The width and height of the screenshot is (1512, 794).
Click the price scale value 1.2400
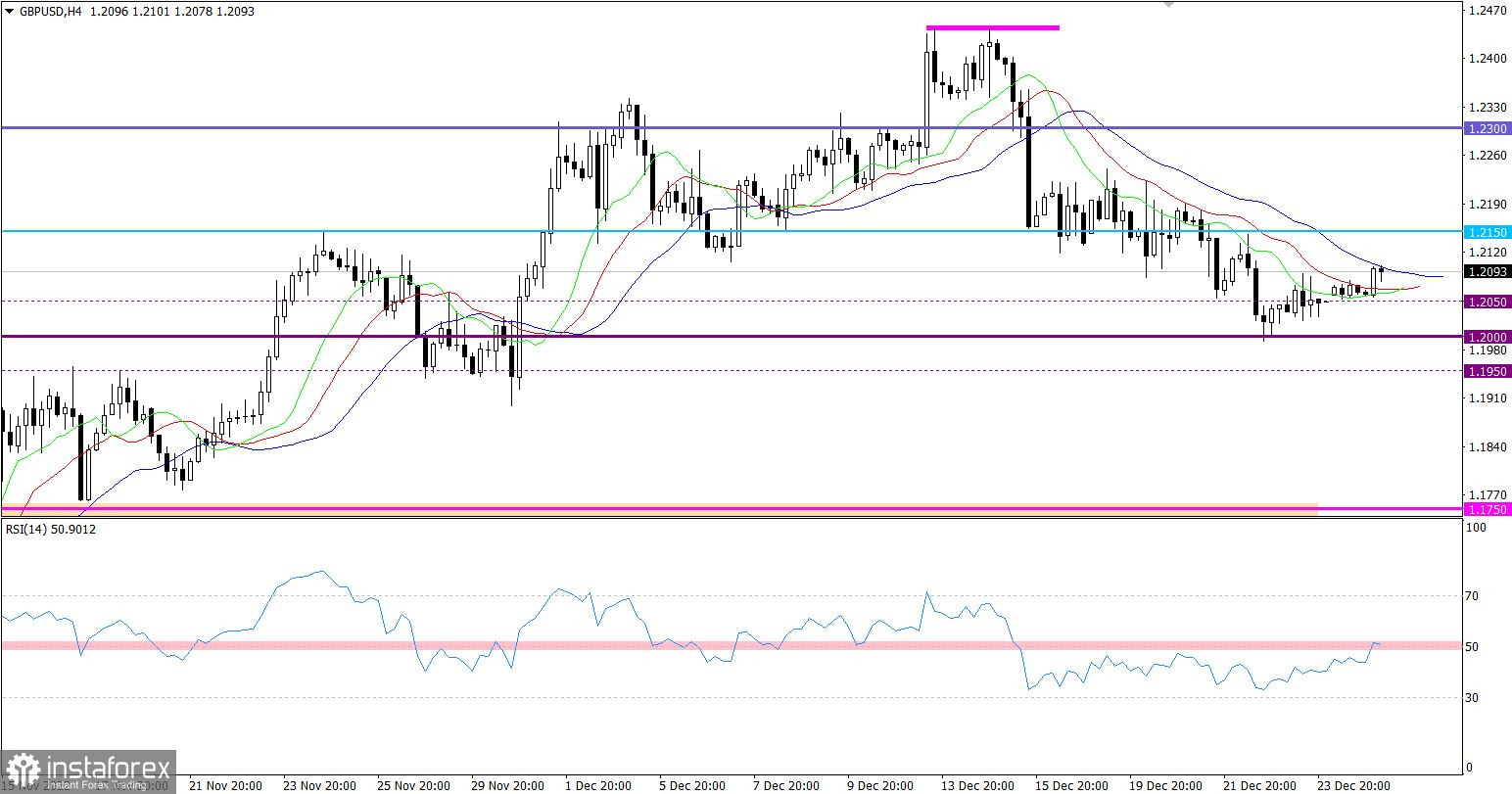[1488, 59]
